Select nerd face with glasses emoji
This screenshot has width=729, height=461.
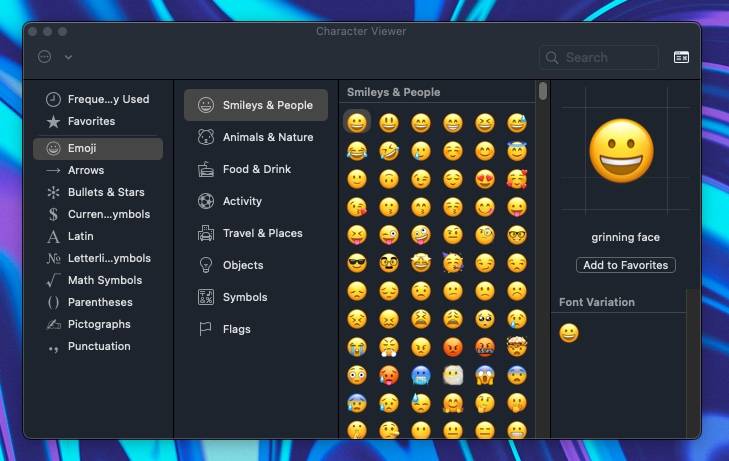(517, 235)
